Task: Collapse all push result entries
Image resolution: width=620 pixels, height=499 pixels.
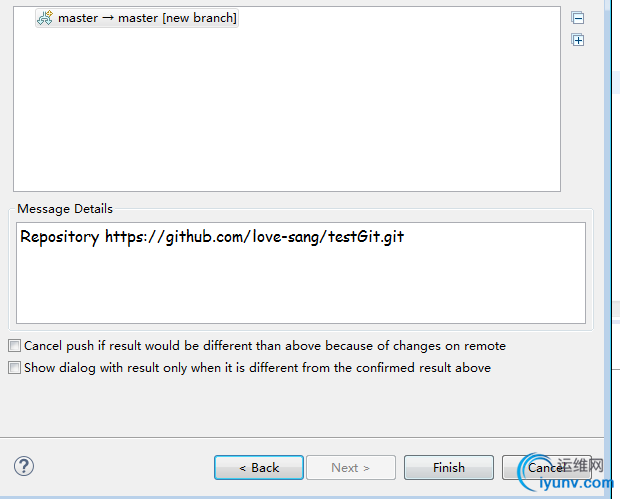Action: (578, 18)
